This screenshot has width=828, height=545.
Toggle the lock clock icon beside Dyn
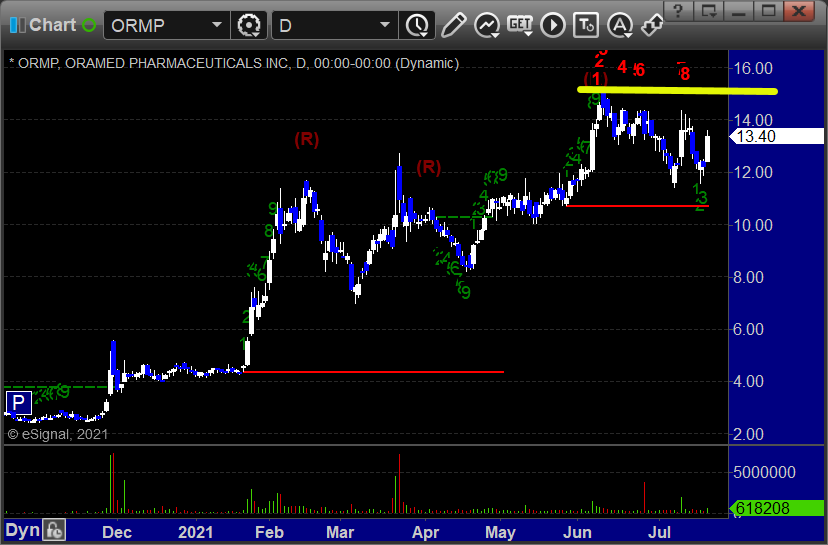coord(54,530)
